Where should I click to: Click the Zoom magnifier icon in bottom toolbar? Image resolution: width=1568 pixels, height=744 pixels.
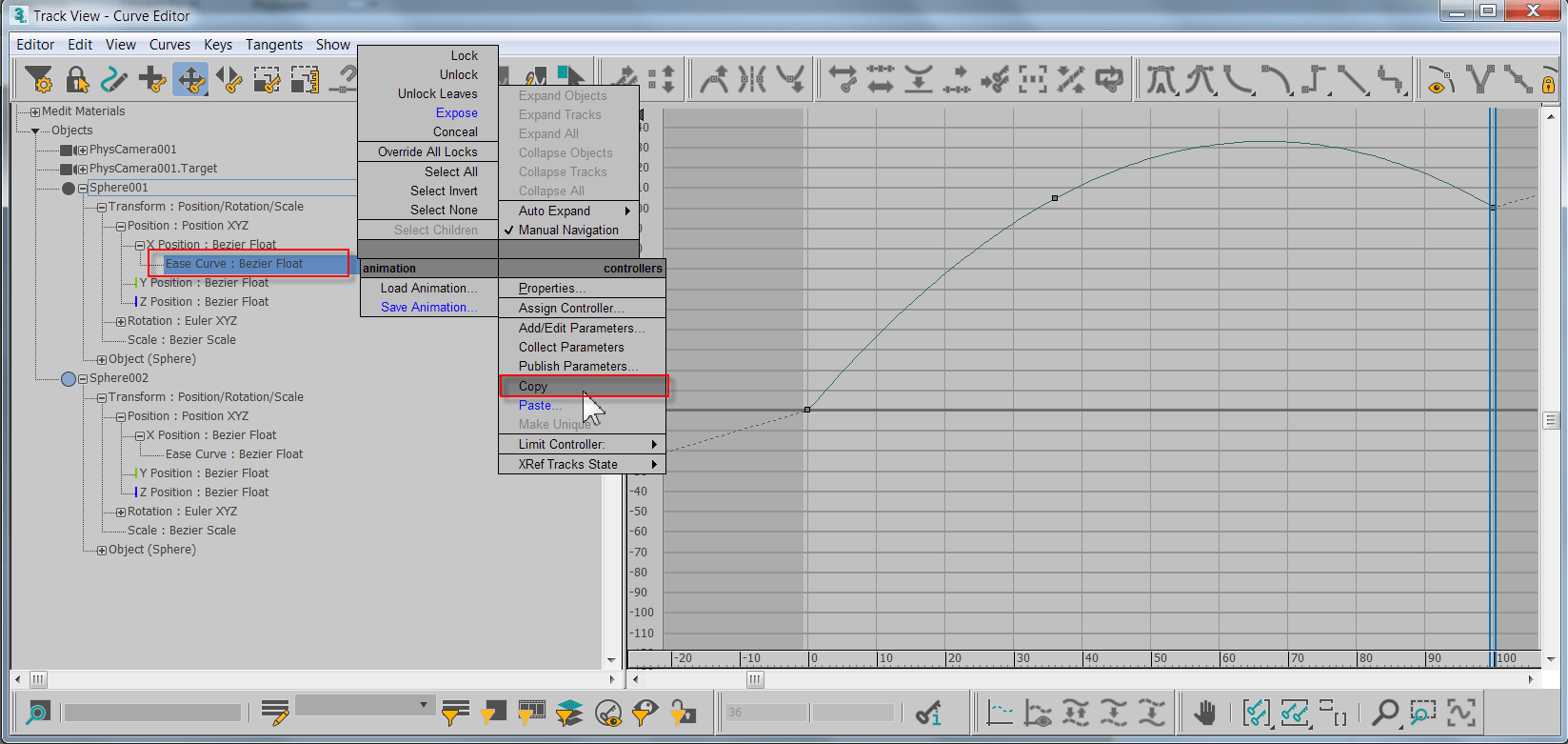point(1385,713)
